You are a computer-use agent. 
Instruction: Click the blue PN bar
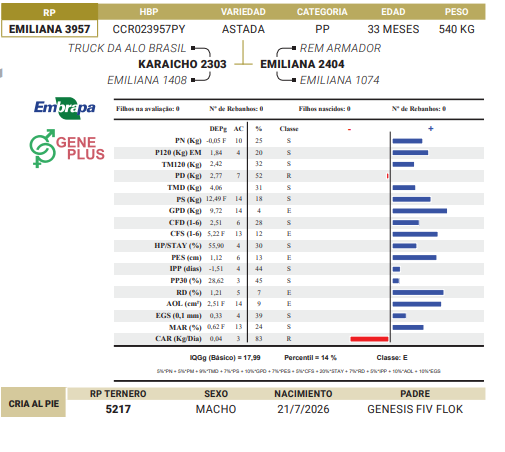pos(407,141)
